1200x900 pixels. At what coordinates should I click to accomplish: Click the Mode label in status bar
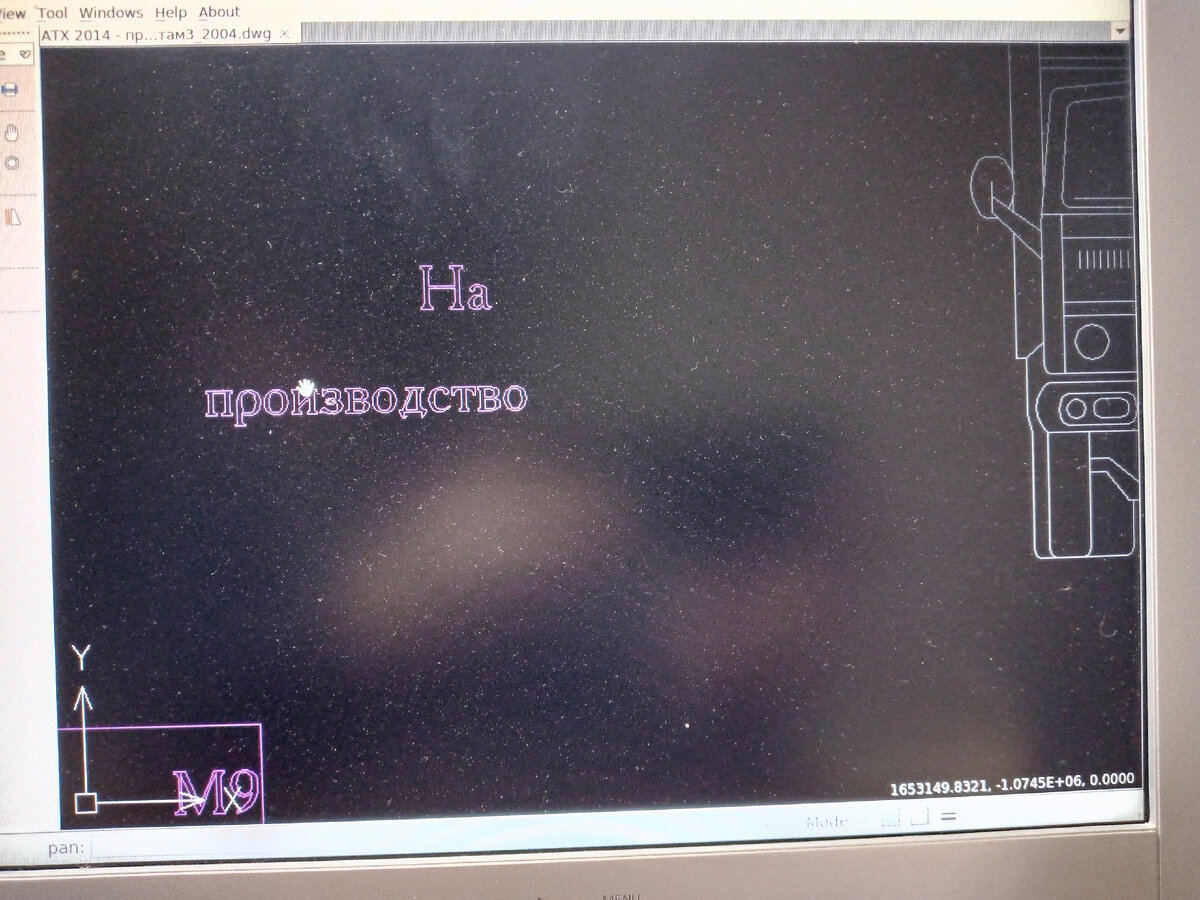coord(827,822)
